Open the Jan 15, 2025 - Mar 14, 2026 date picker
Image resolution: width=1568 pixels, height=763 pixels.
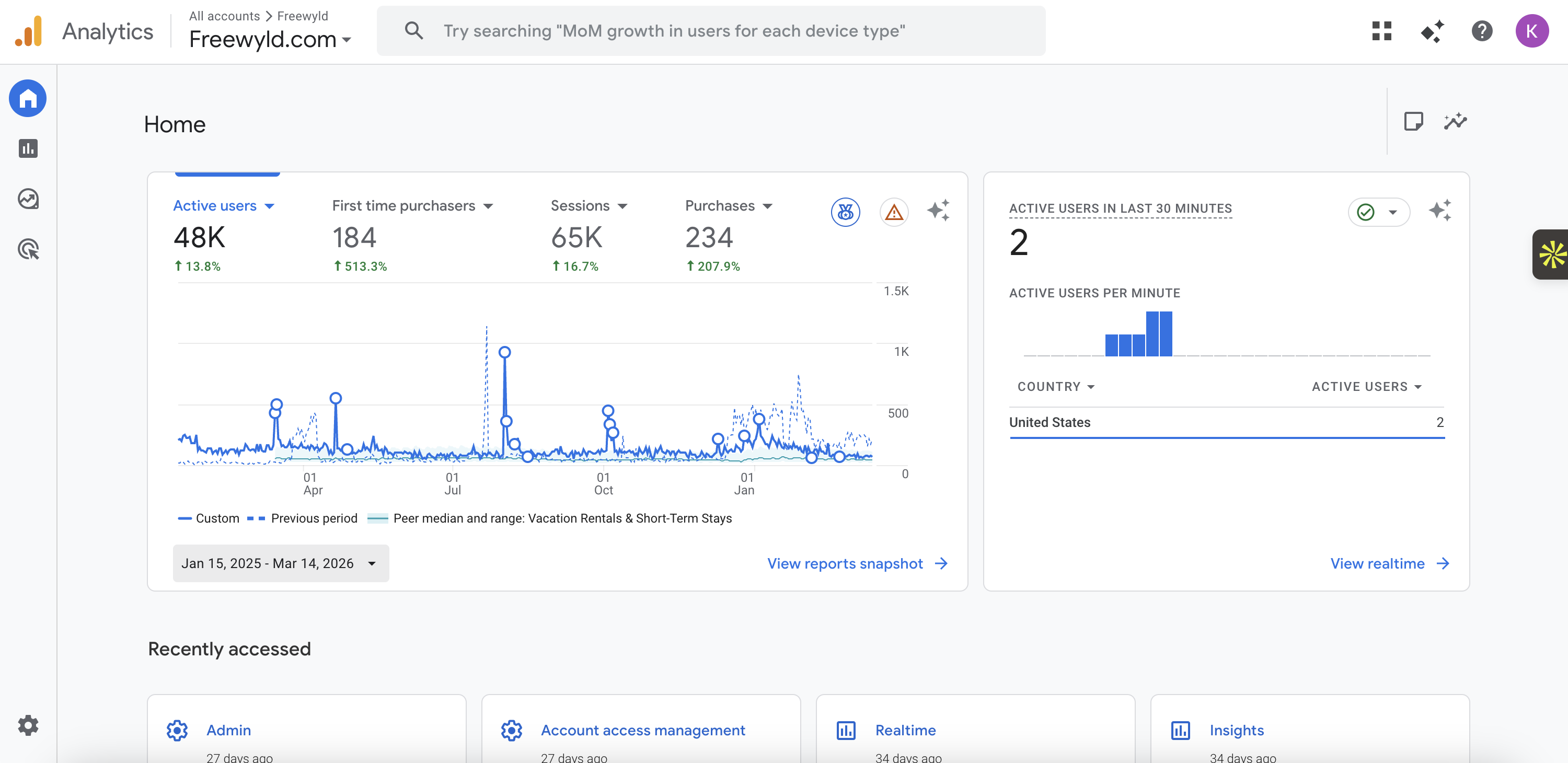[x=281, y=563]
